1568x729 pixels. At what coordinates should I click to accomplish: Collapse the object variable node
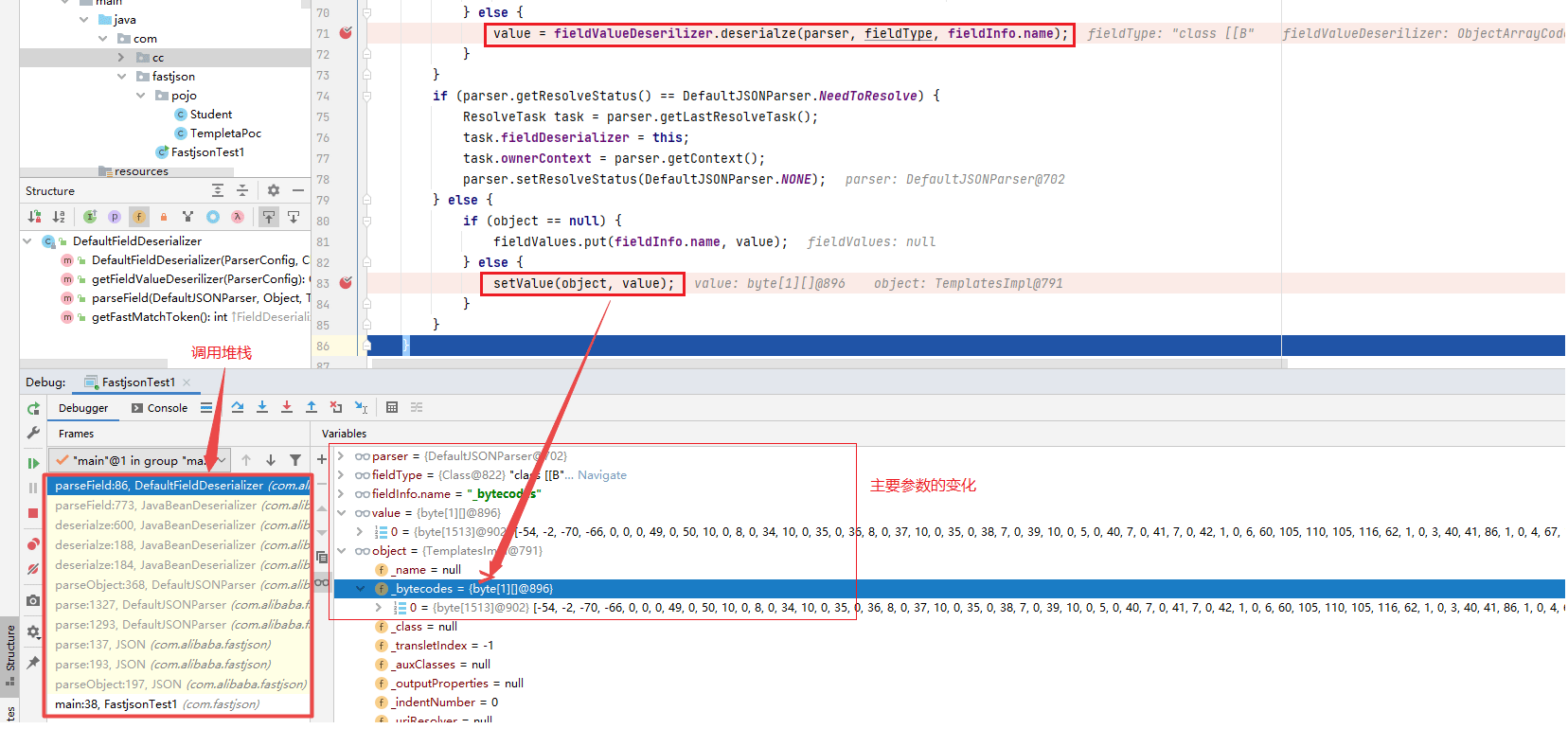tap(341, 551)
